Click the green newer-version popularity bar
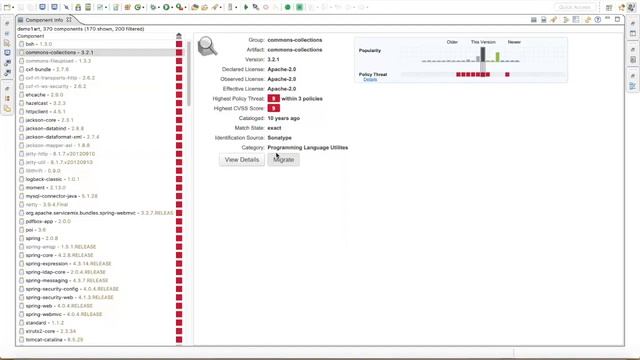The height and width of the screenshot is (360, 640). tap(498, 57)
